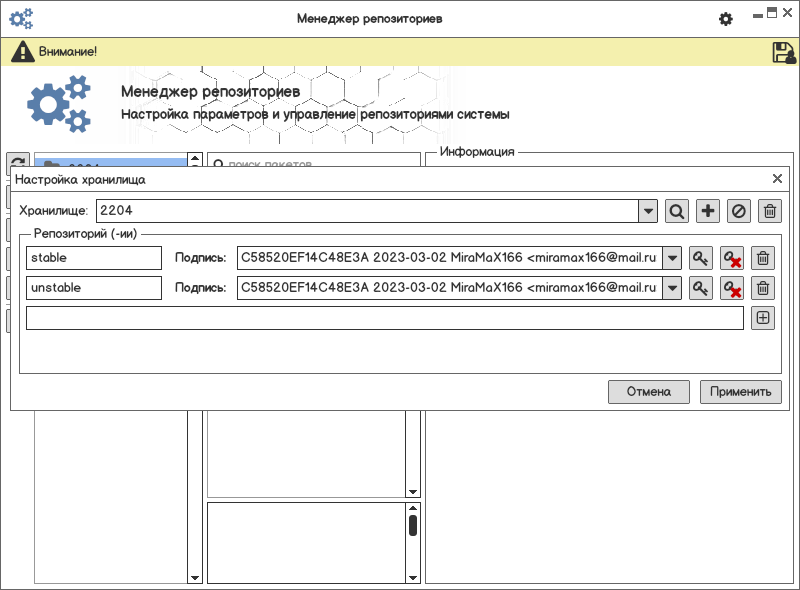Remove signing key from unstable repository
The width and height of the screenshot is (800, 590).
coord(732,289)
